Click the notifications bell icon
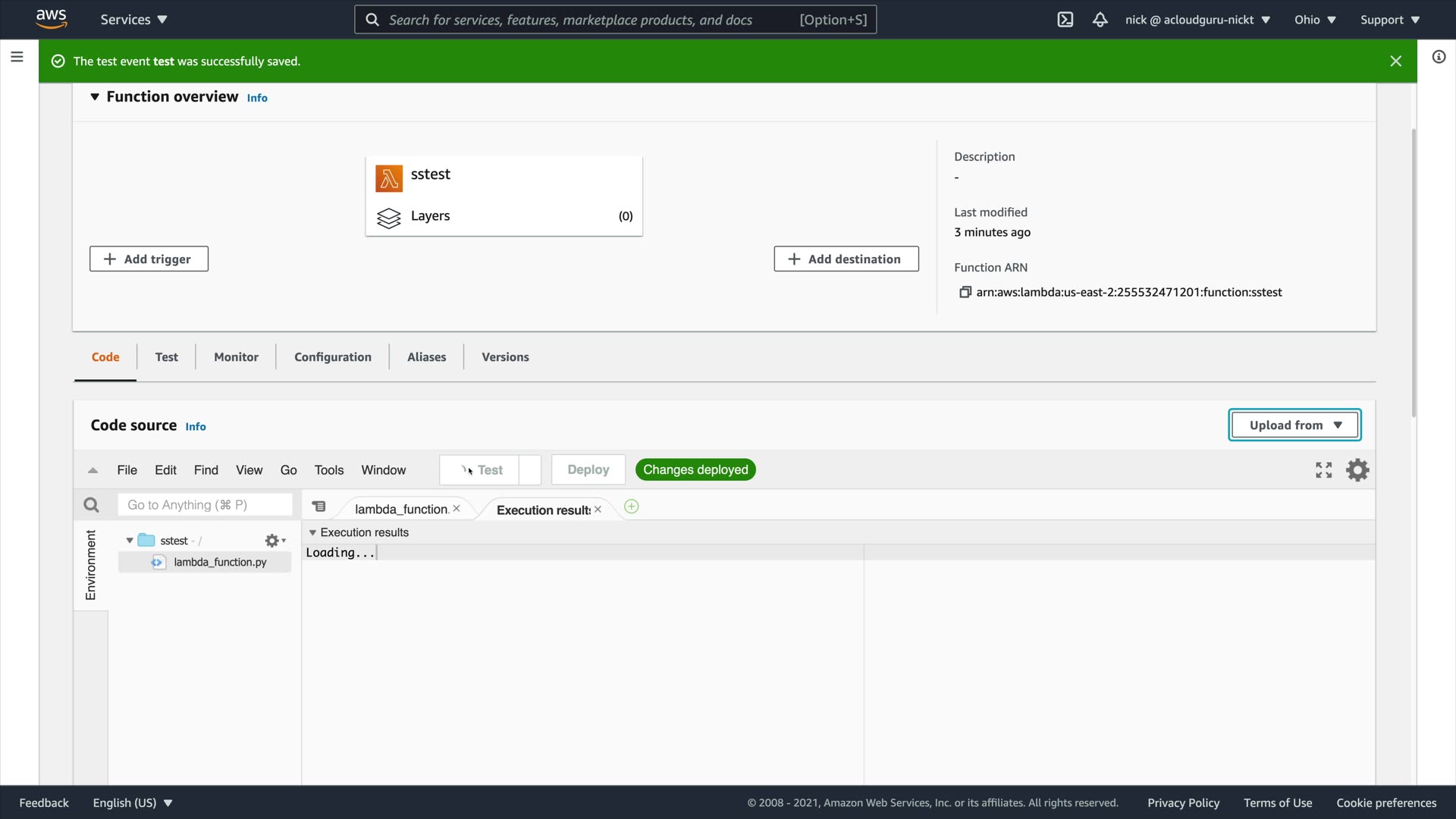This screenshot has height=819, width=1456. coord(1100,20)
